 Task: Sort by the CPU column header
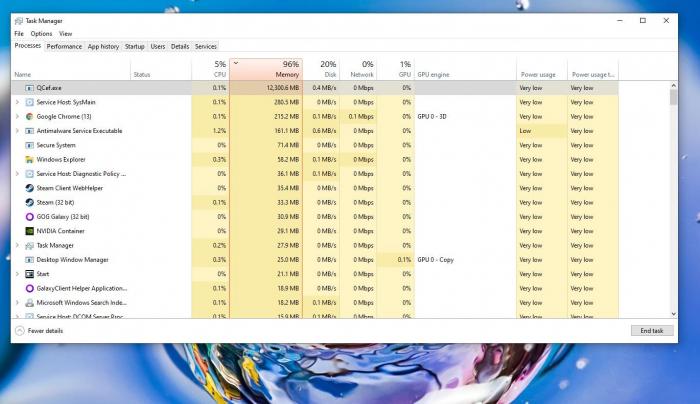(x=211, y=70)
